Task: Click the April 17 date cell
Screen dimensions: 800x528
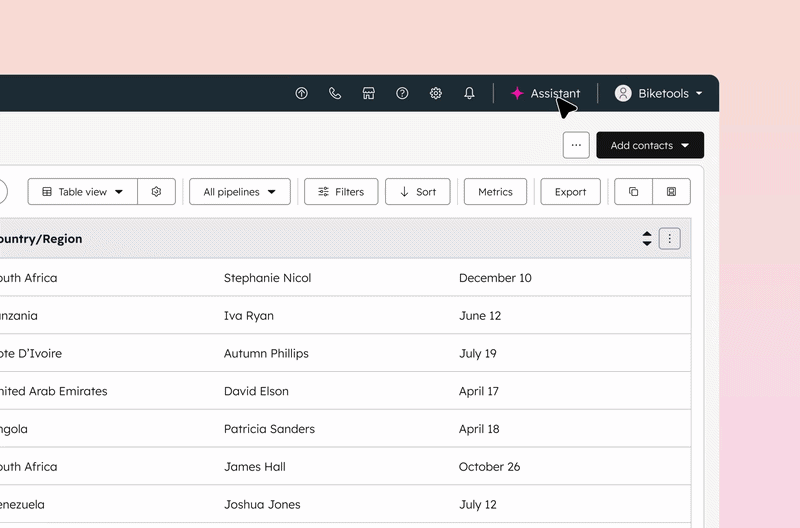Action: point(479,391)
